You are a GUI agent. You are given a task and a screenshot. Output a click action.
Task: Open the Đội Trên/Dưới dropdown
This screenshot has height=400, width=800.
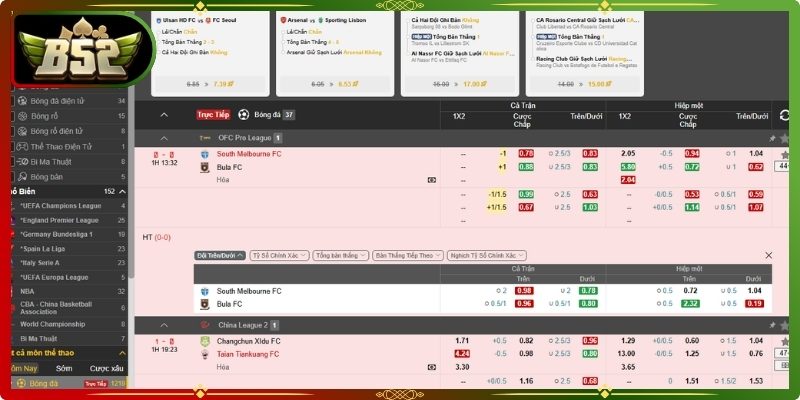tap(220, 255)
